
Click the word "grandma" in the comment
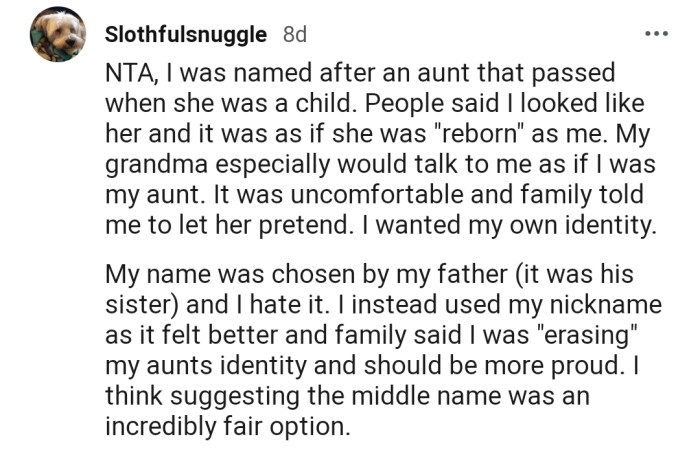point(157,164)
